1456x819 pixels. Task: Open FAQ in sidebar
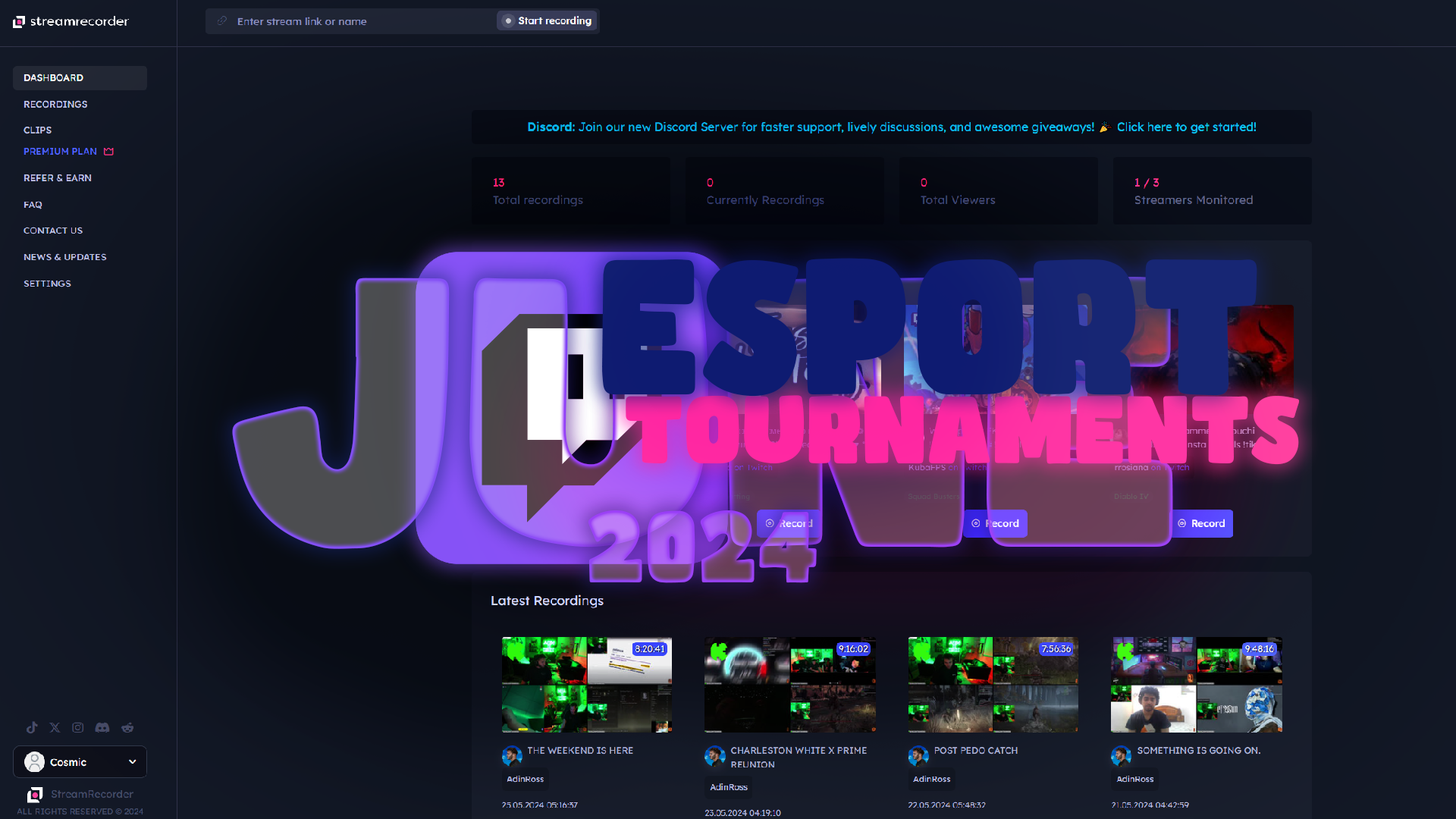click(x=33, y=205)
